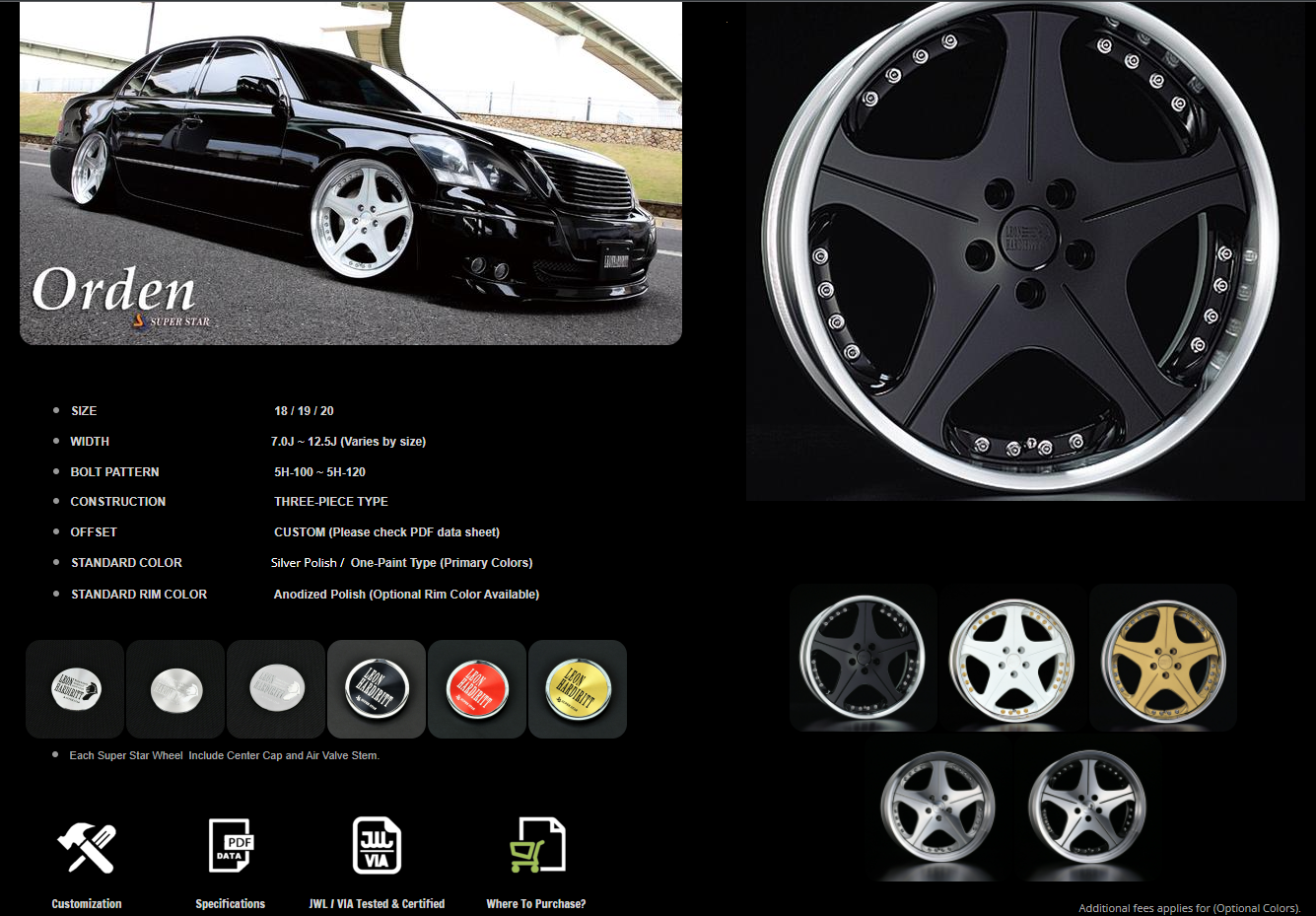The image size is (1316, 916).
Task: Click the THREE-PIECE TYPE value
Action: 331,502
